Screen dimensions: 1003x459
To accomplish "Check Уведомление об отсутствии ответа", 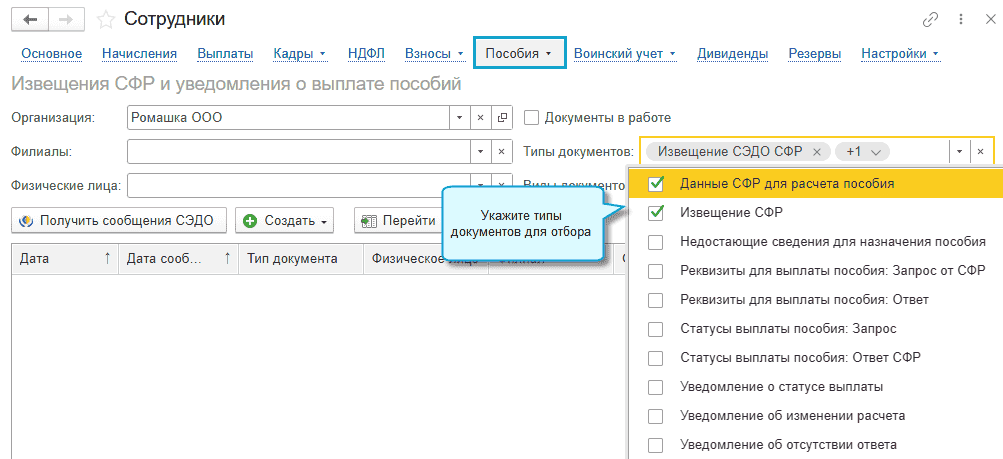I will [x=656, y=446].
